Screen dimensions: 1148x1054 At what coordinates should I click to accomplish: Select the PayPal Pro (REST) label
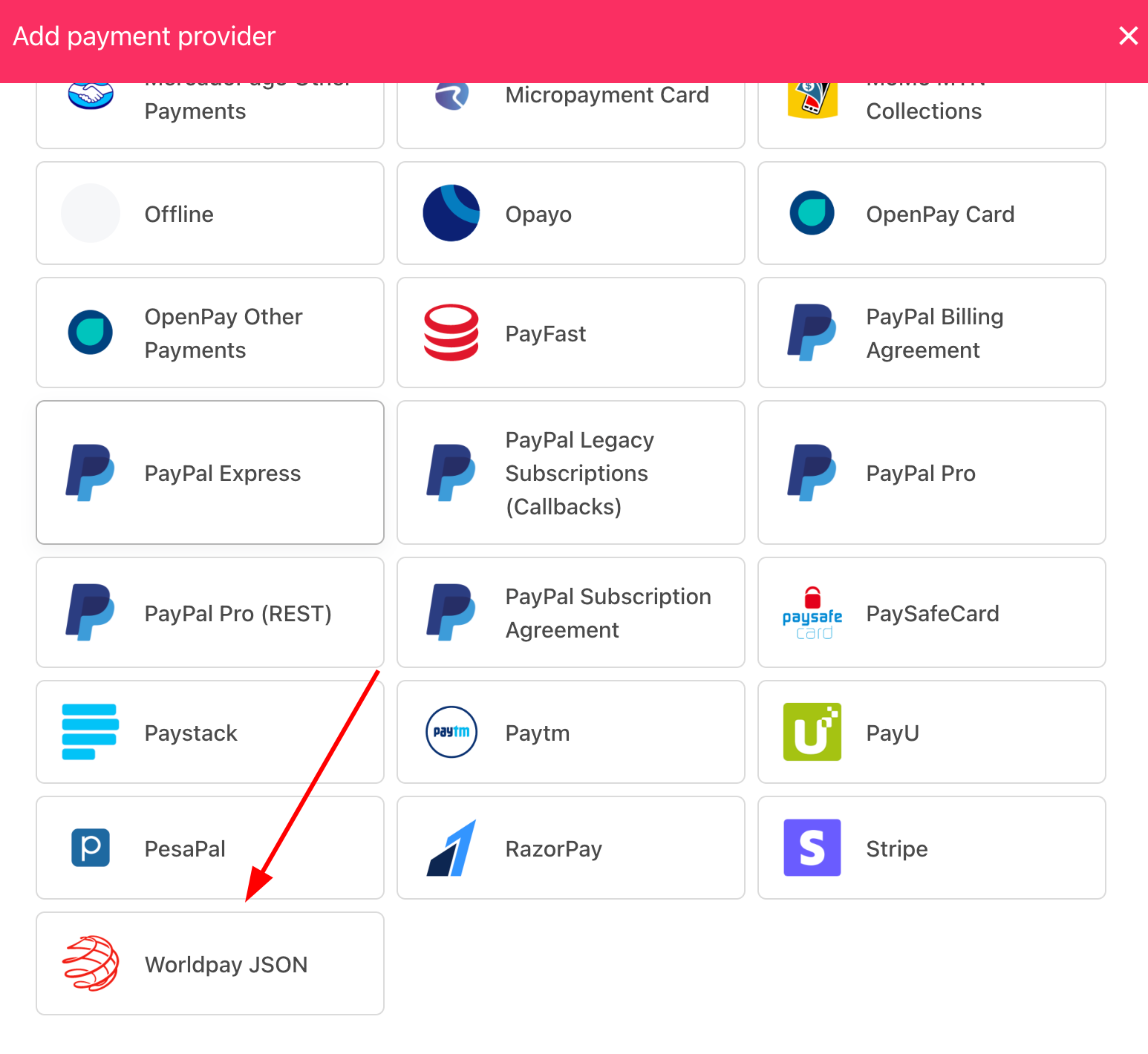tap(238, 614)
